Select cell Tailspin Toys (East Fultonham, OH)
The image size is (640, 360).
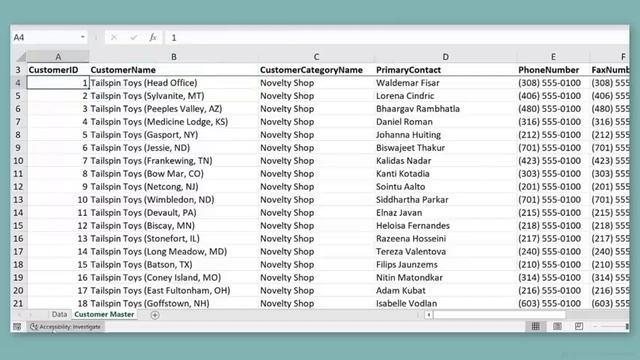pos(173,291)
